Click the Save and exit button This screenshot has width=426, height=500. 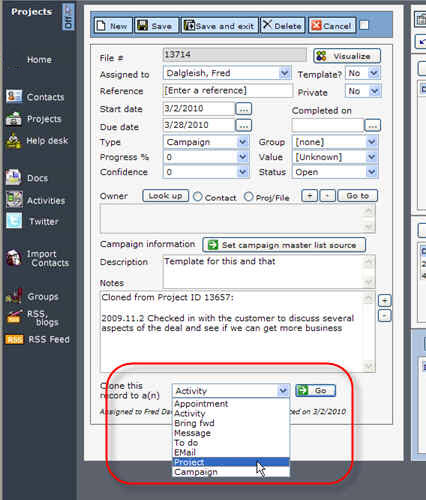click(220, 26)
